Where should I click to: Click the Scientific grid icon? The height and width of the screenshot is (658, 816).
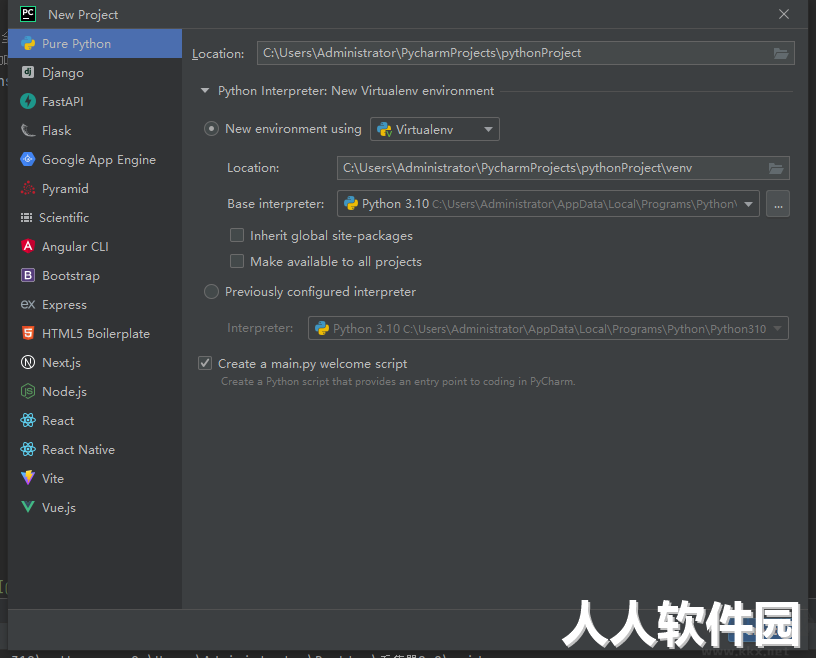[26, 218]
